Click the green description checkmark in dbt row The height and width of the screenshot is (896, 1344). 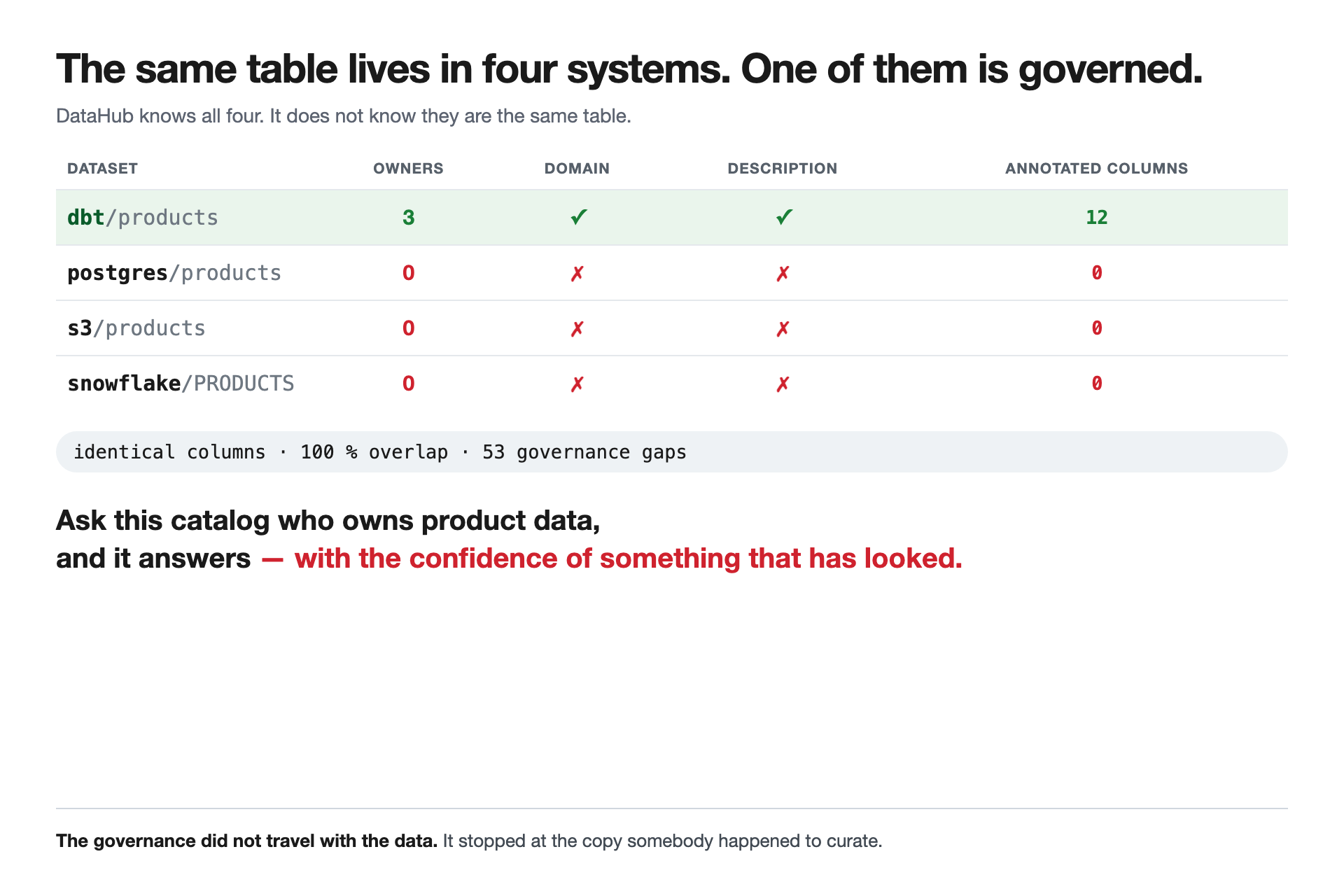pyautogui.click(x=784, y=217)
